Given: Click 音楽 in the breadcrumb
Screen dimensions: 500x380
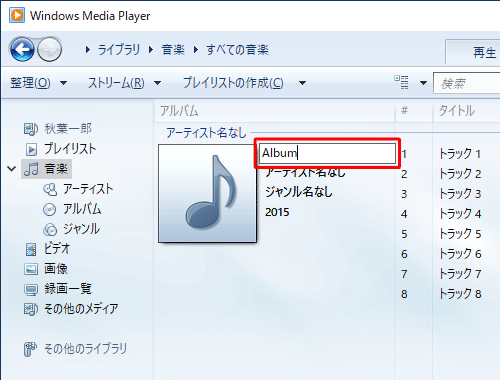Looking at the screenshot, I should pos(173,50).
